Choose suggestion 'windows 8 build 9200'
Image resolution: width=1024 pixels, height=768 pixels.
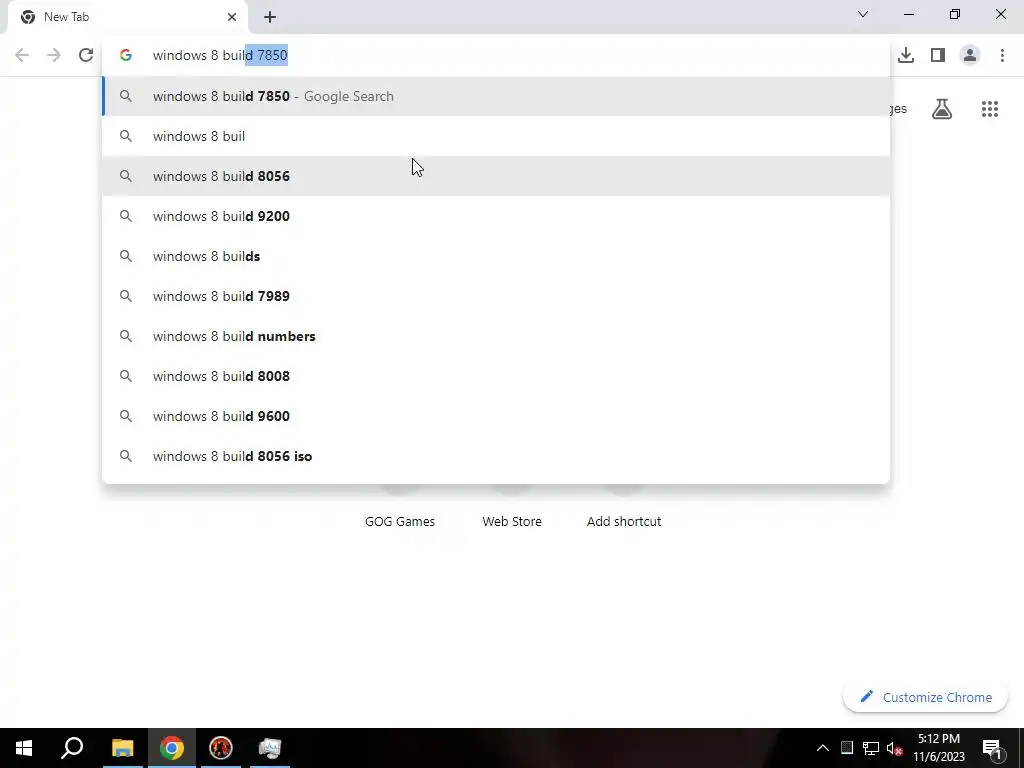pos(496,216)
